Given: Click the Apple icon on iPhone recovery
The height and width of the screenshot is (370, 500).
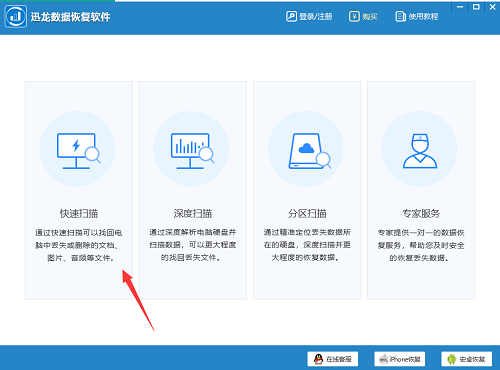Looking at the screenshot, I should pyautogui.click(x=384, y=359).
